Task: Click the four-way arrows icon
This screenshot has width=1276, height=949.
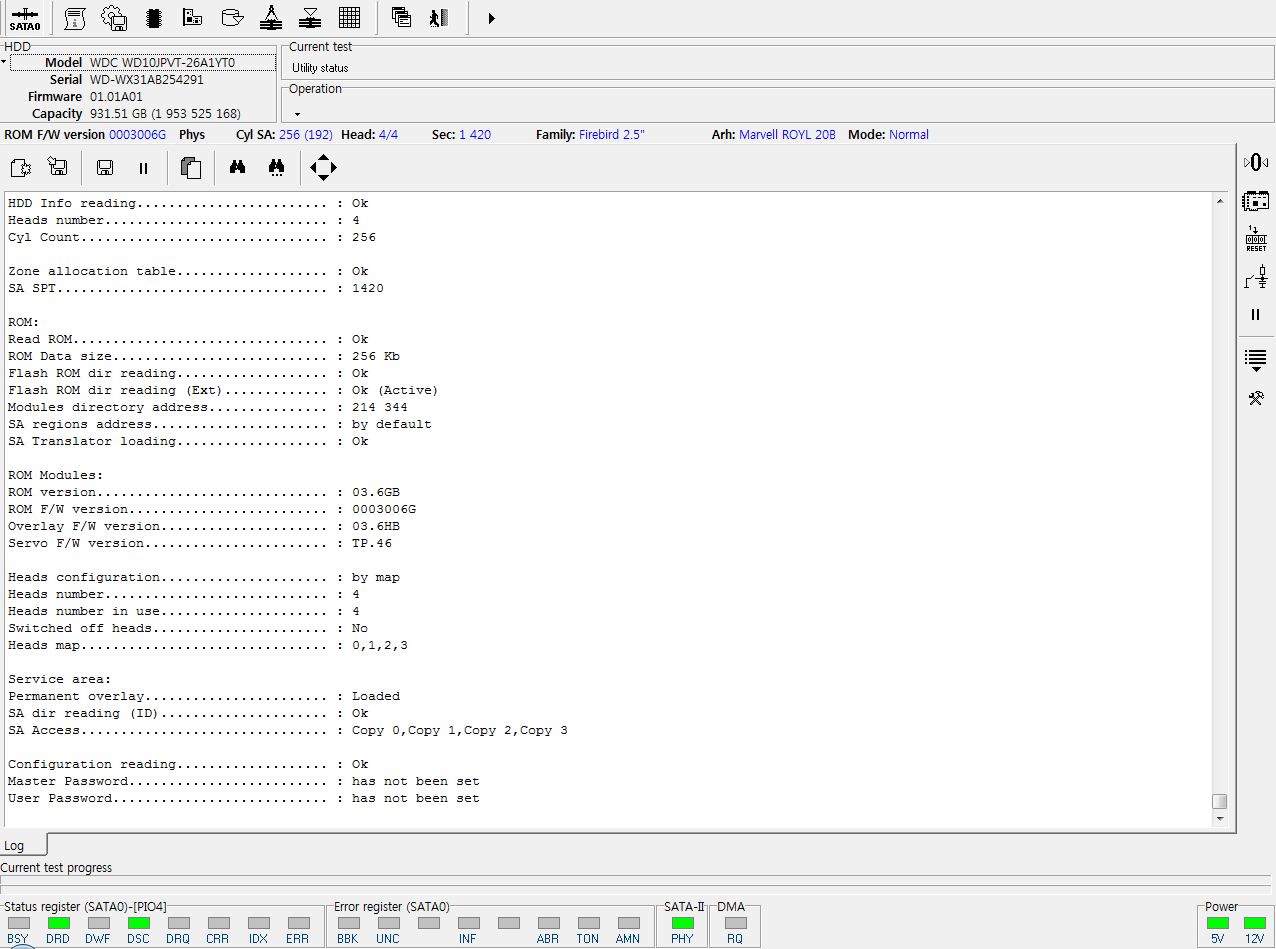Action: (323, 168)
